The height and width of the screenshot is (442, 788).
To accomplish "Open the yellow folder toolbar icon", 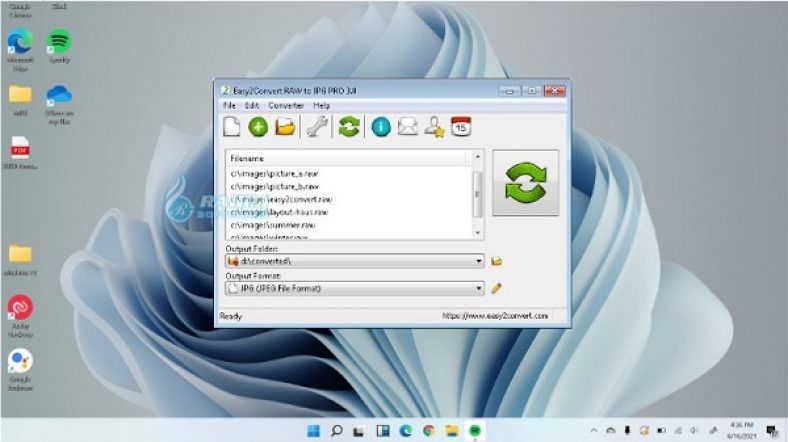I will point(285,127).
